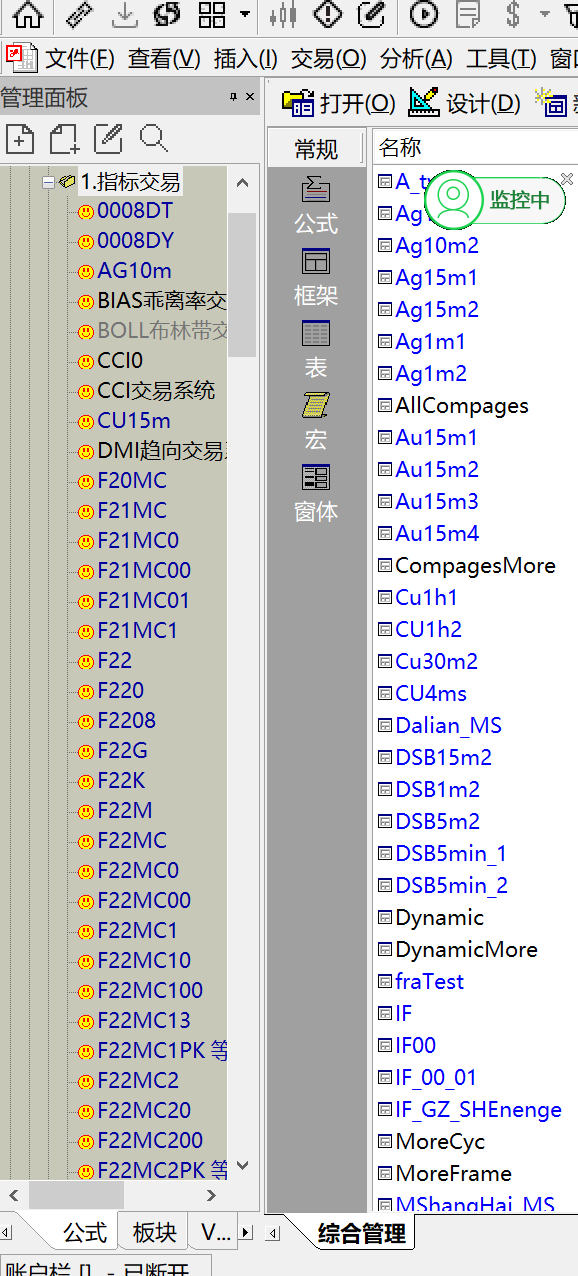The image size is (578, 1276).
Task: Click the Home icon in top toolbar
Action: tap(27, 15)
